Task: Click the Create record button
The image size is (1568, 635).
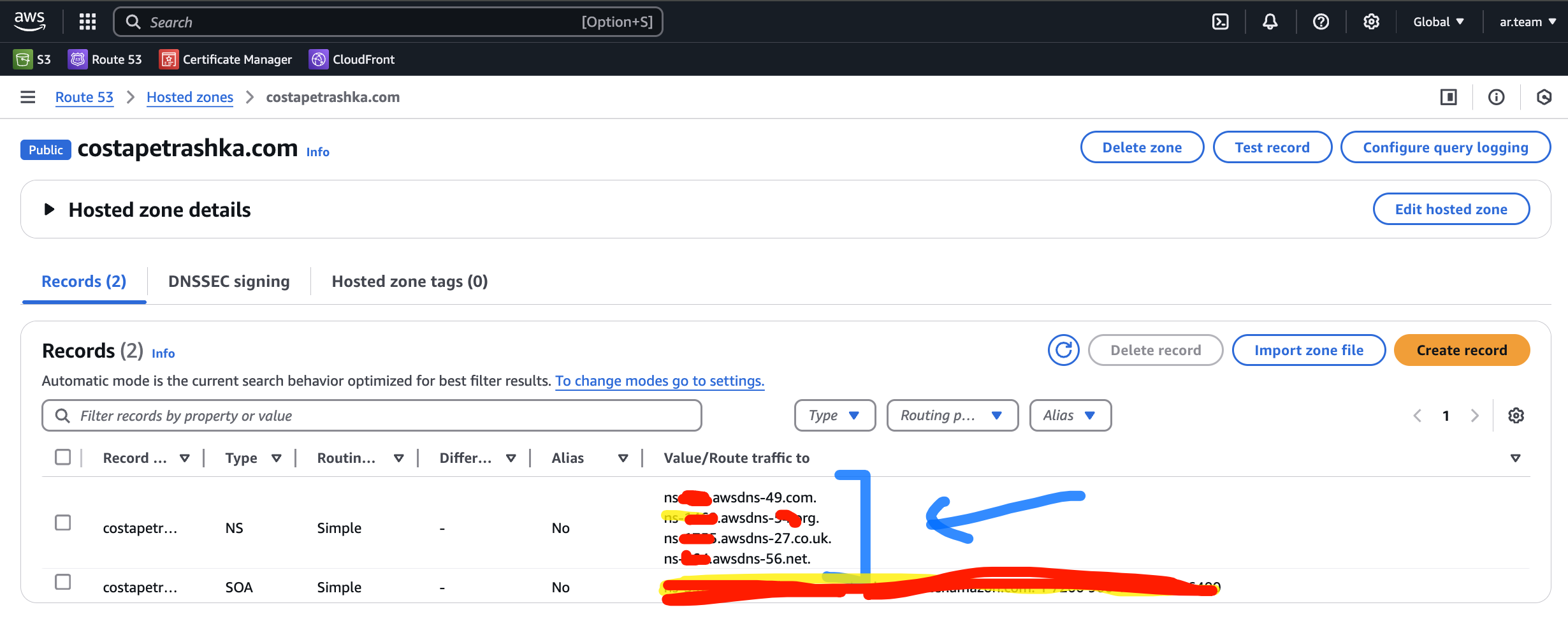Action: (1461, 350)
